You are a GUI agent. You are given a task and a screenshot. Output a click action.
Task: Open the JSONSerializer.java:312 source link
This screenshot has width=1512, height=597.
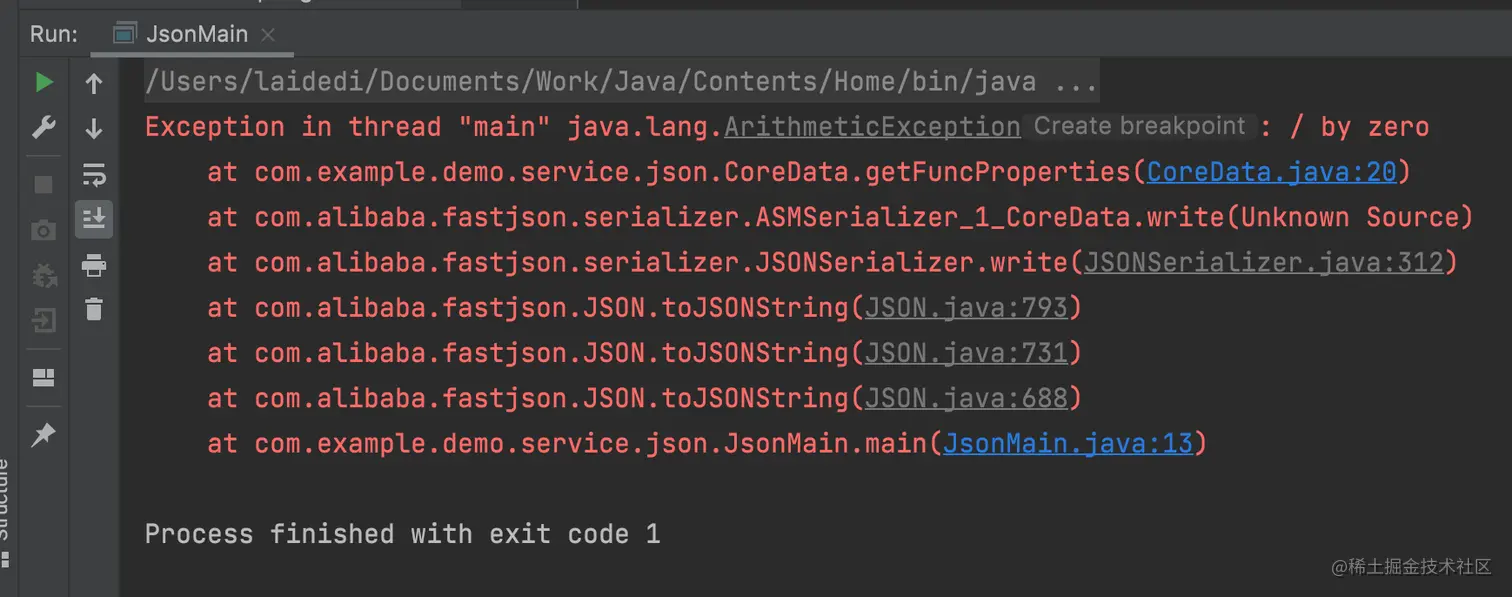(x=1264, y=262)
